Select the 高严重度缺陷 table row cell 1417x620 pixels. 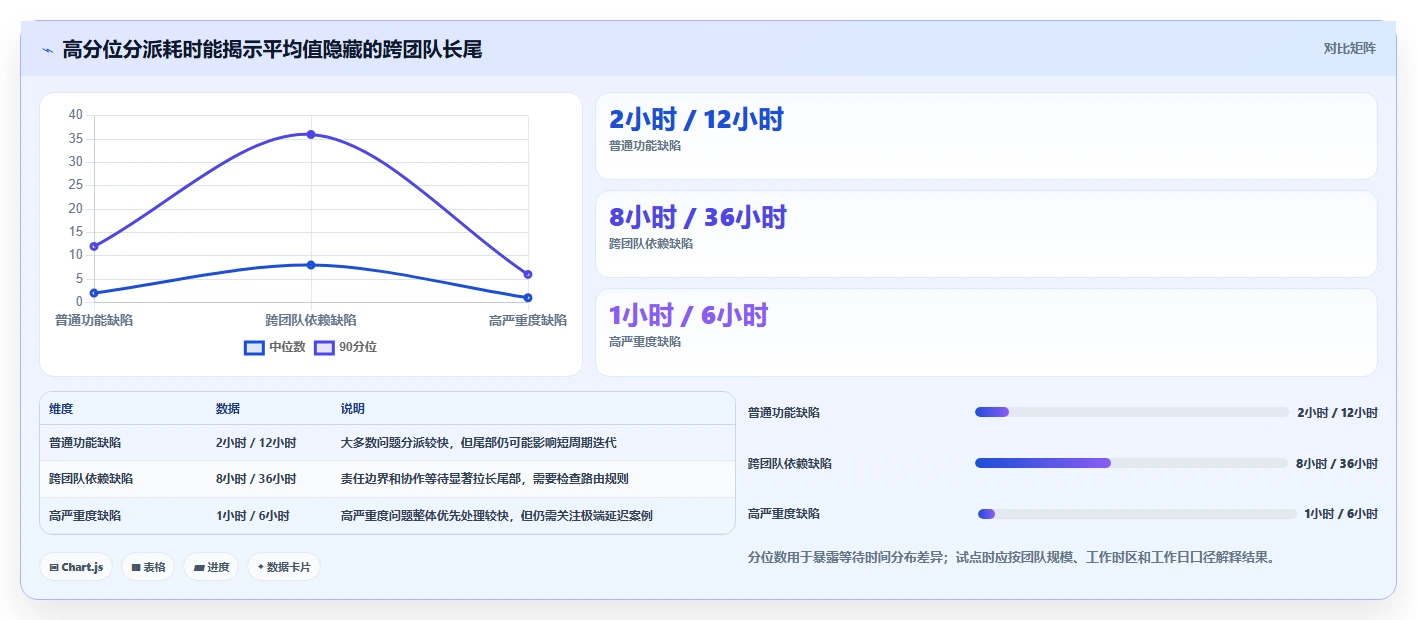tap(85, 516)
